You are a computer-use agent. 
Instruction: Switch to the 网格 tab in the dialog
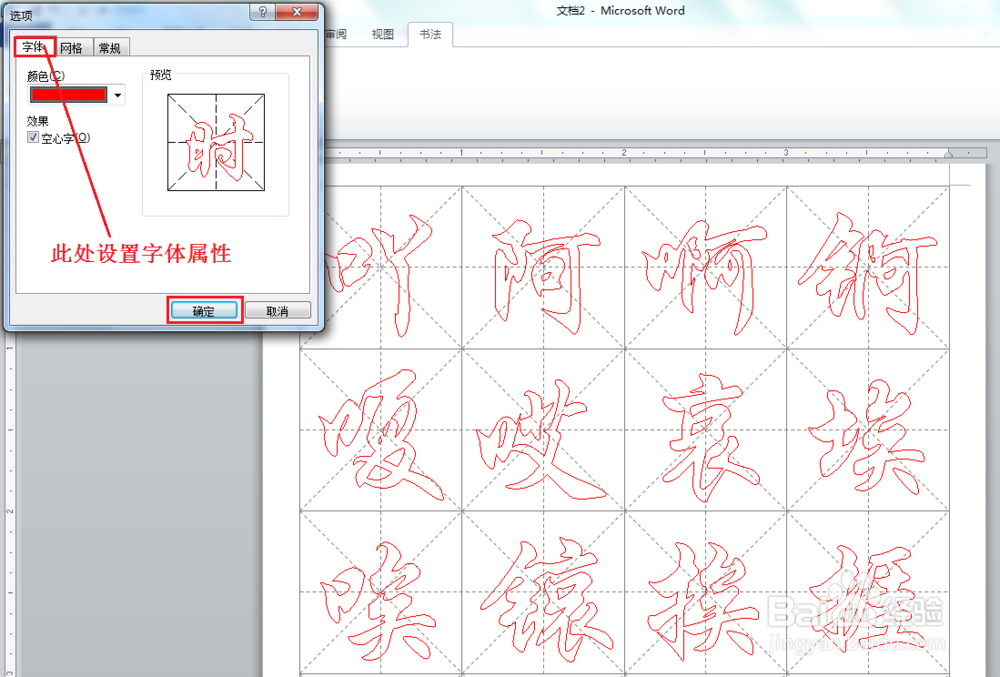point(70,47)
